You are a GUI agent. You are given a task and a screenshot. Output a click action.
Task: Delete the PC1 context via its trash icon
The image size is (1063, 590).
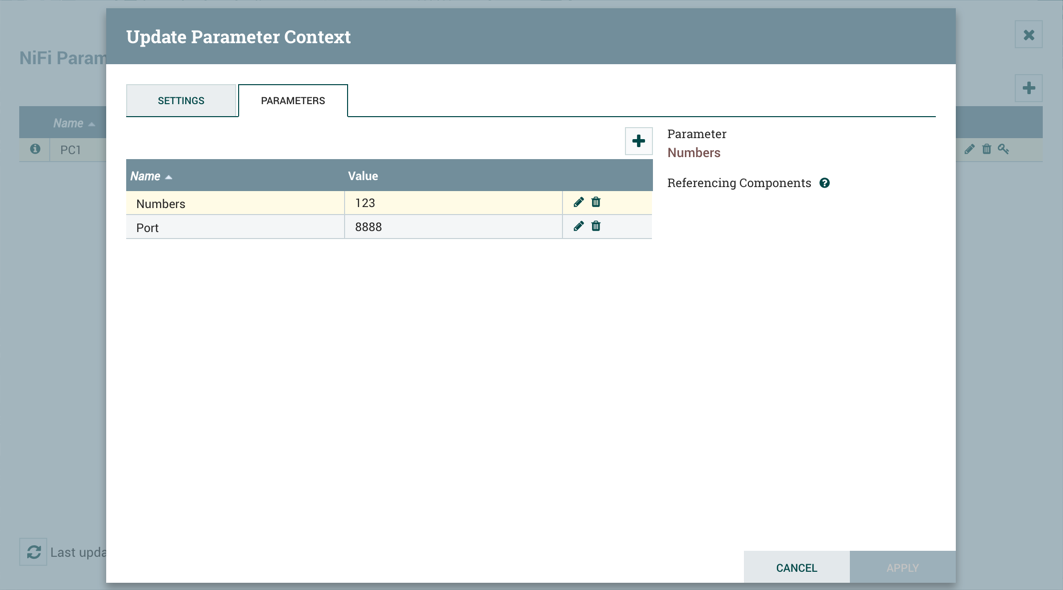coord(986,149)
